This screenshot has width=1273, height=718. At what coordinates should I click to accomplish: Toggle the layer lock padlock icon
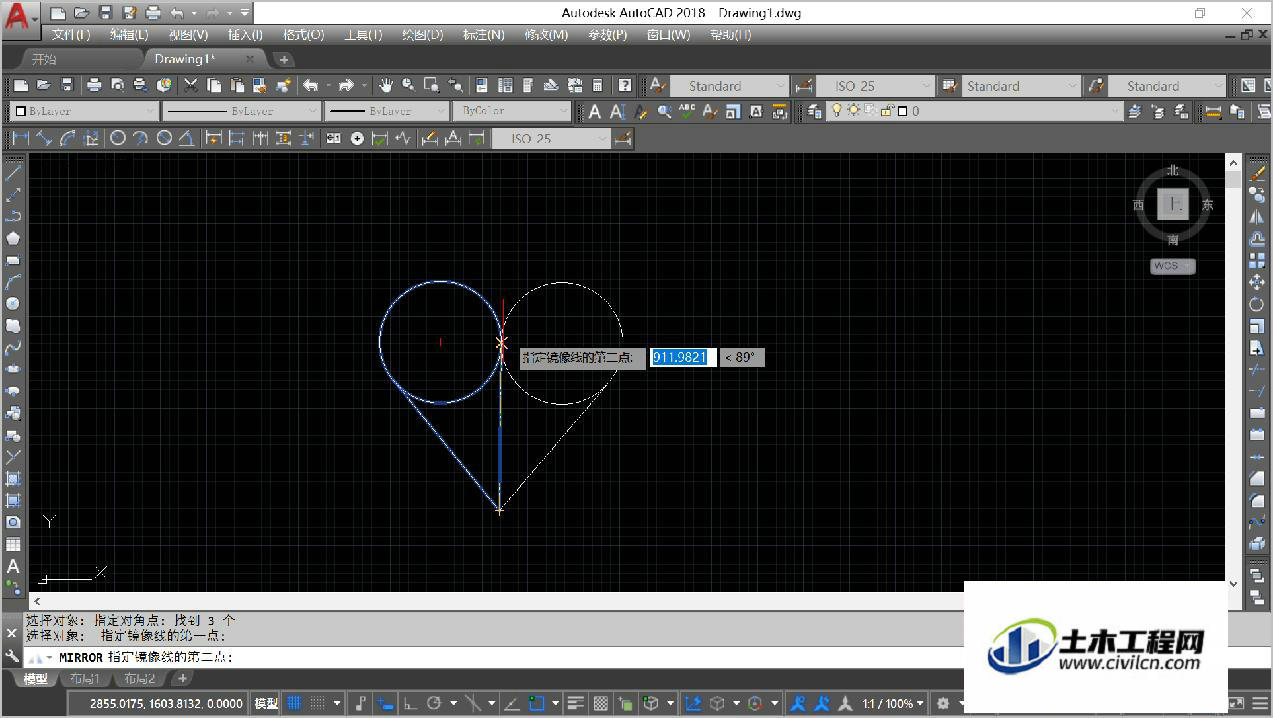[885, 111]
